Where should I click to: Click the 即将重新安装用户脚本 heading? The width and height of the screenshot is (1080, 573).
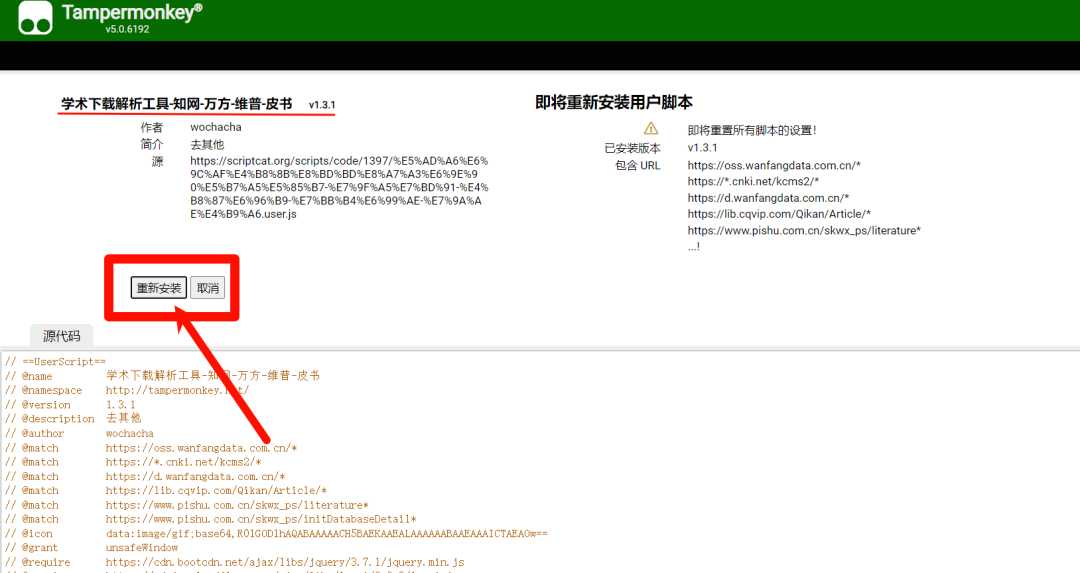click(x=614, y=102)
